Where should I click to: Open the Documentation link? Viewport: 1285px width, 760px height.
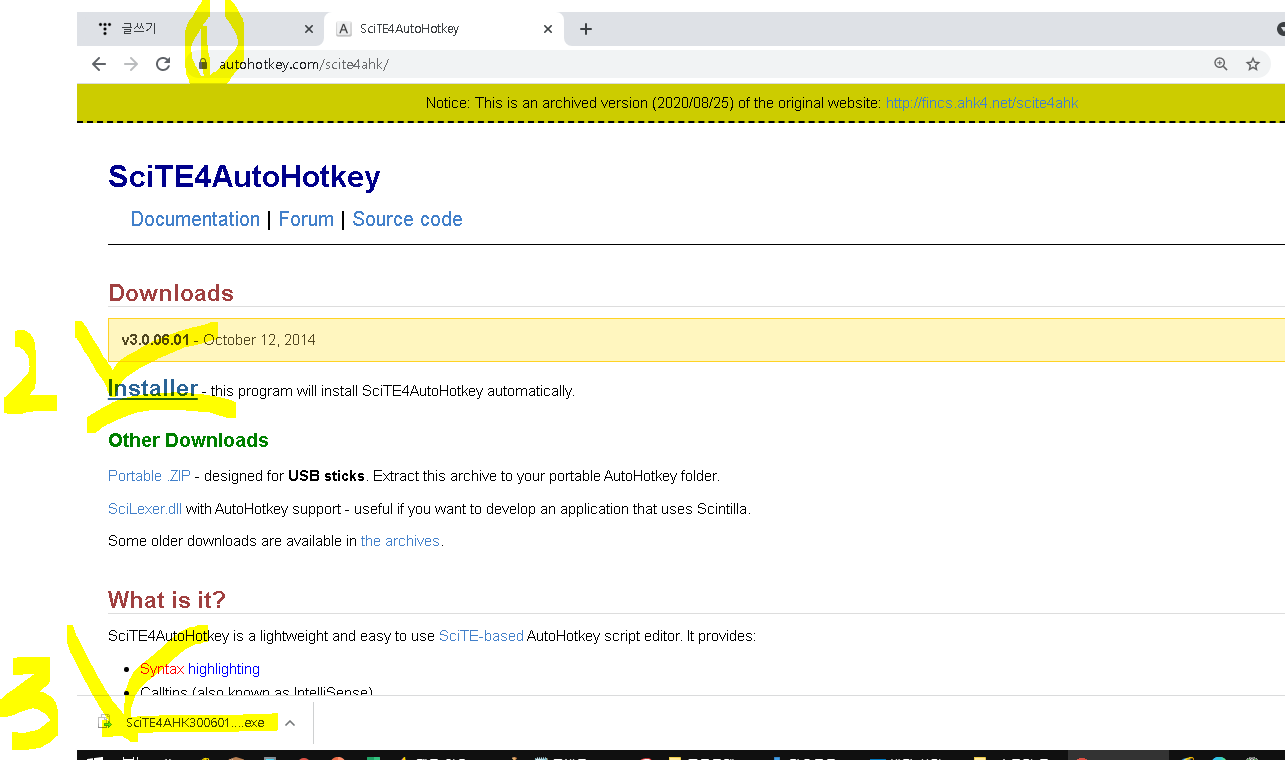pos(195,219)
